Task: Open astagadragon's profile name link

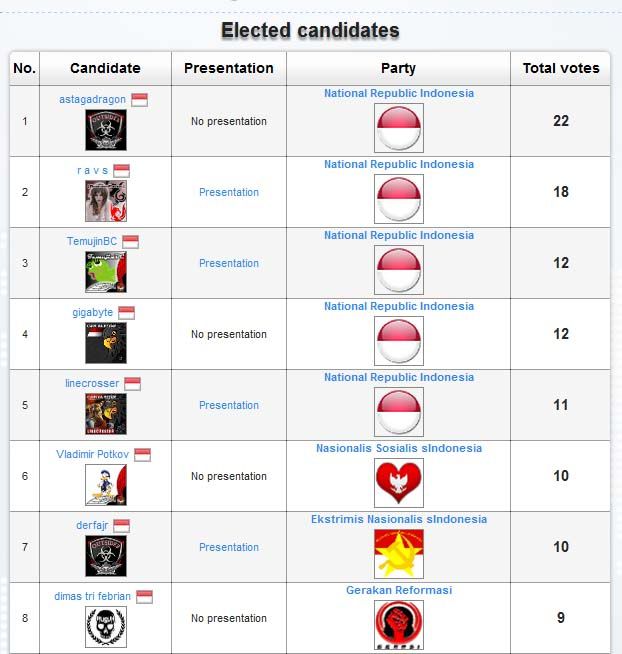Action: point(92,100)
